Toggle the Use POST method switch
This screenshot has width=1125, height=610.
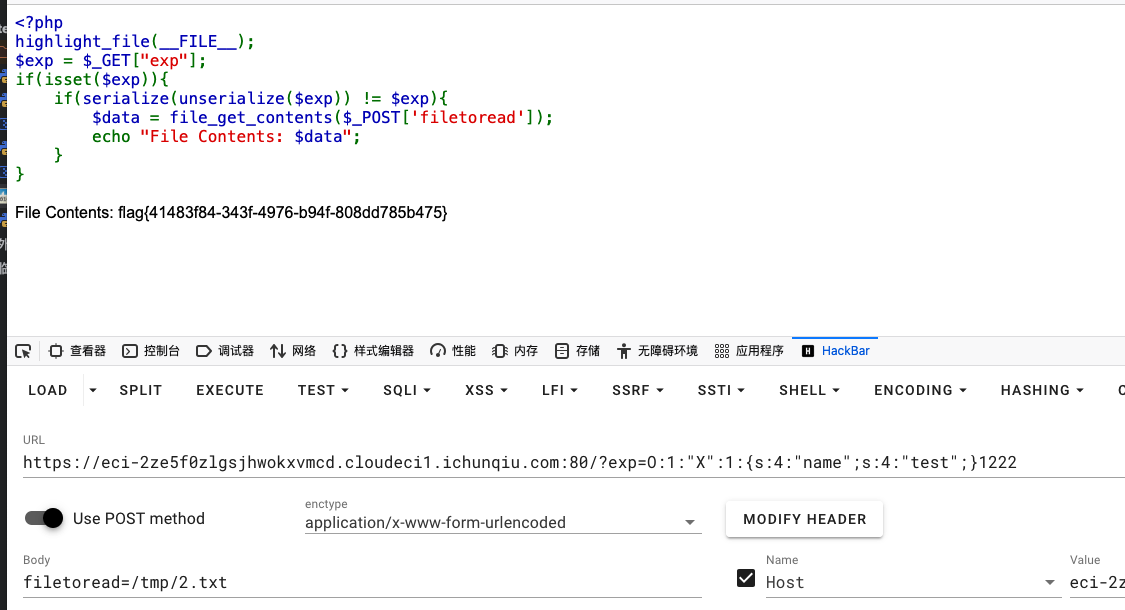[x=45, y=518]
